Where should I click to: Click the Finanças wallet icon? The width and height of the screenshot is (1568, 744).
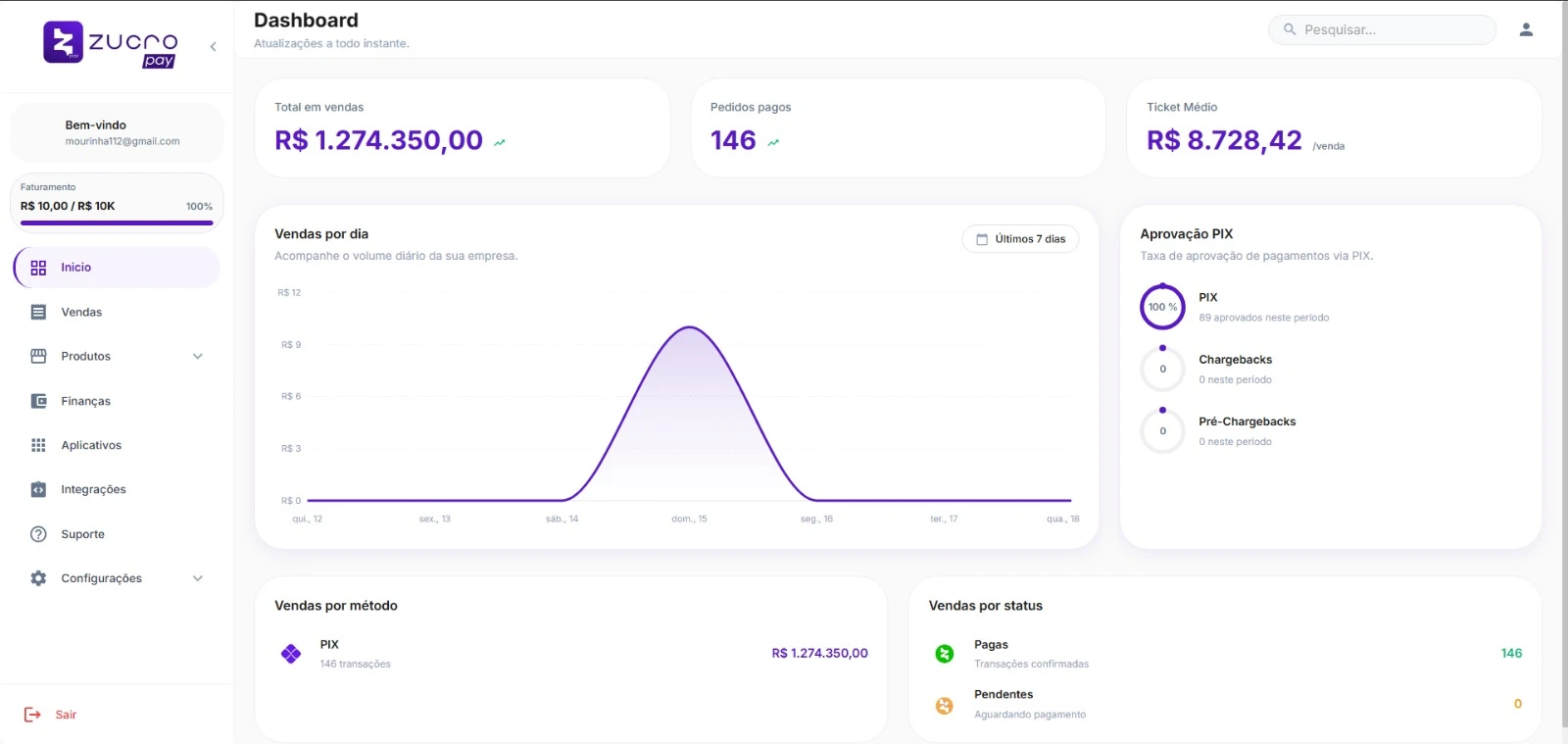38,401
